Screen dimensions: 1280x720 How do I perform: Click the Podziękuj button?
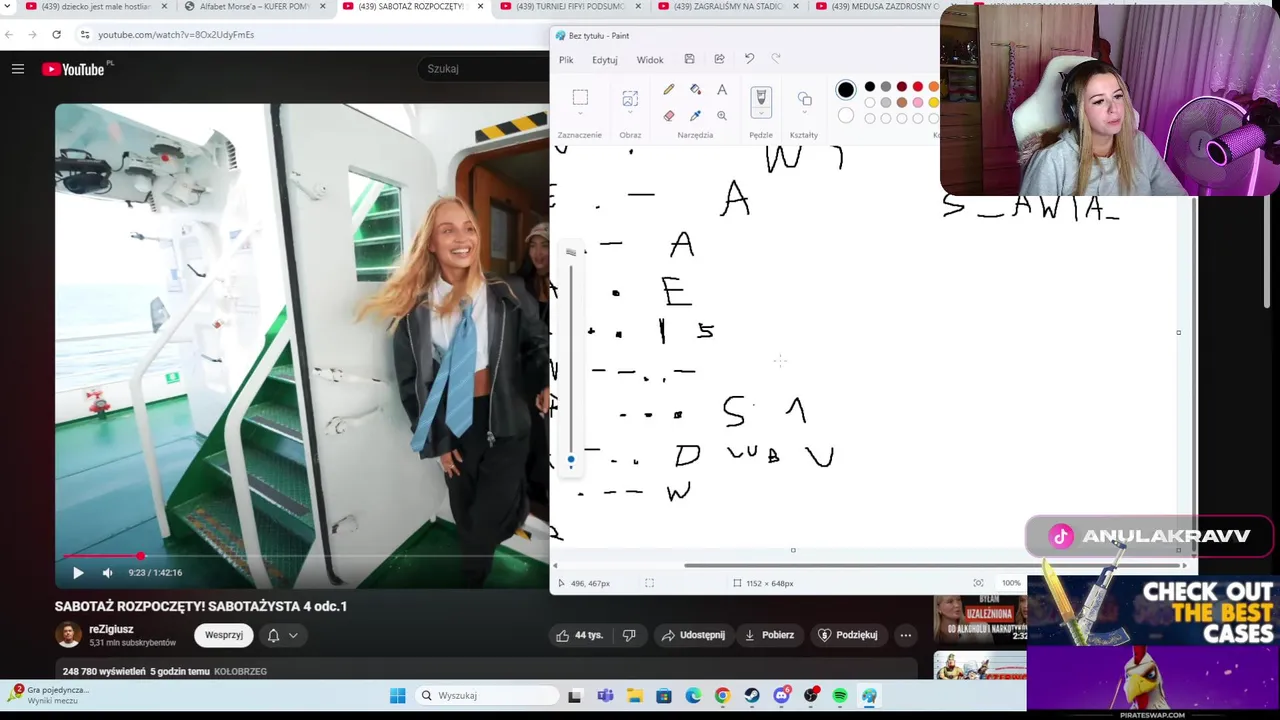[x=848, y=635]
